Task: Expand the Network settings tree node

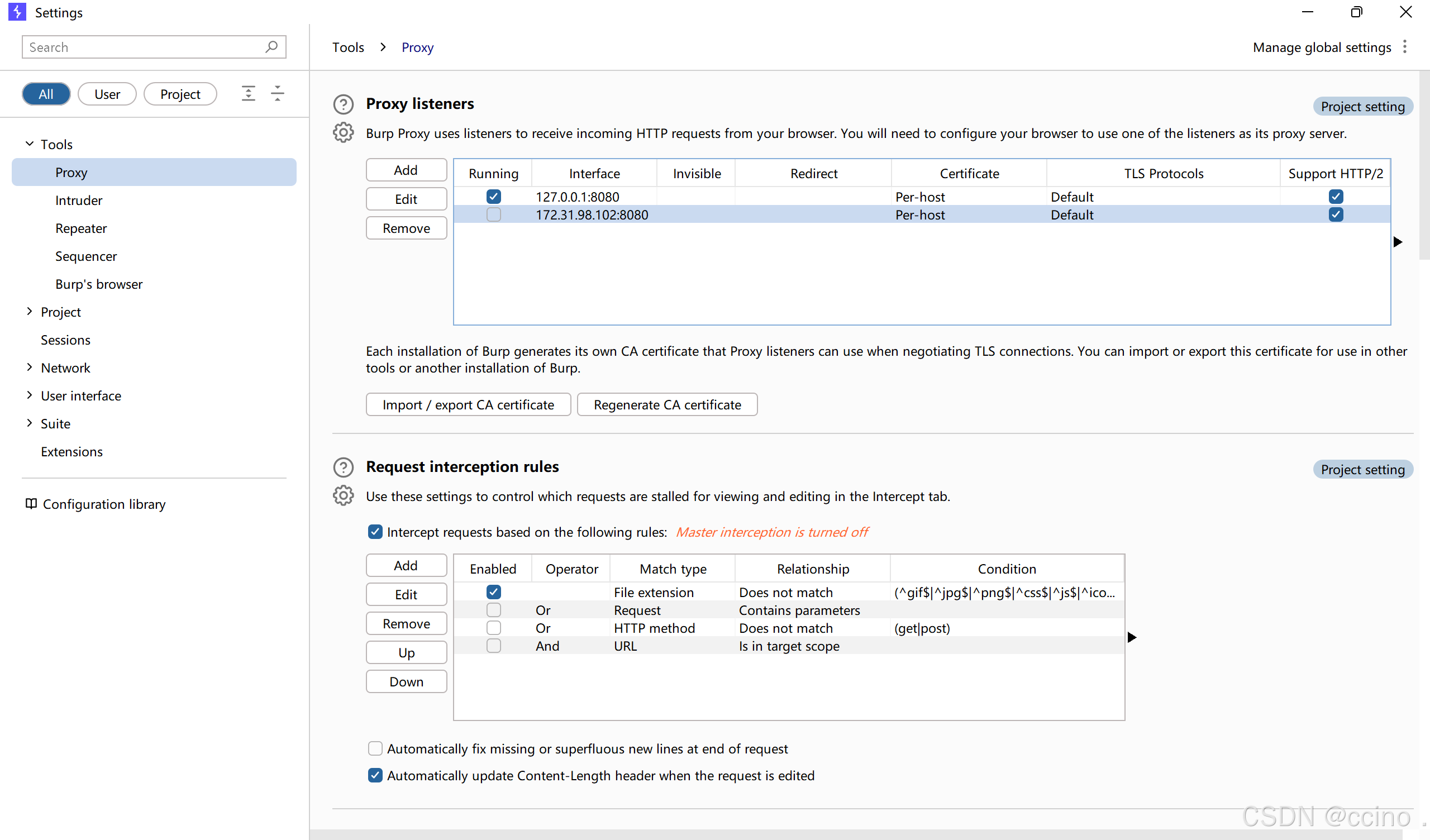Action: pos(30,368)
